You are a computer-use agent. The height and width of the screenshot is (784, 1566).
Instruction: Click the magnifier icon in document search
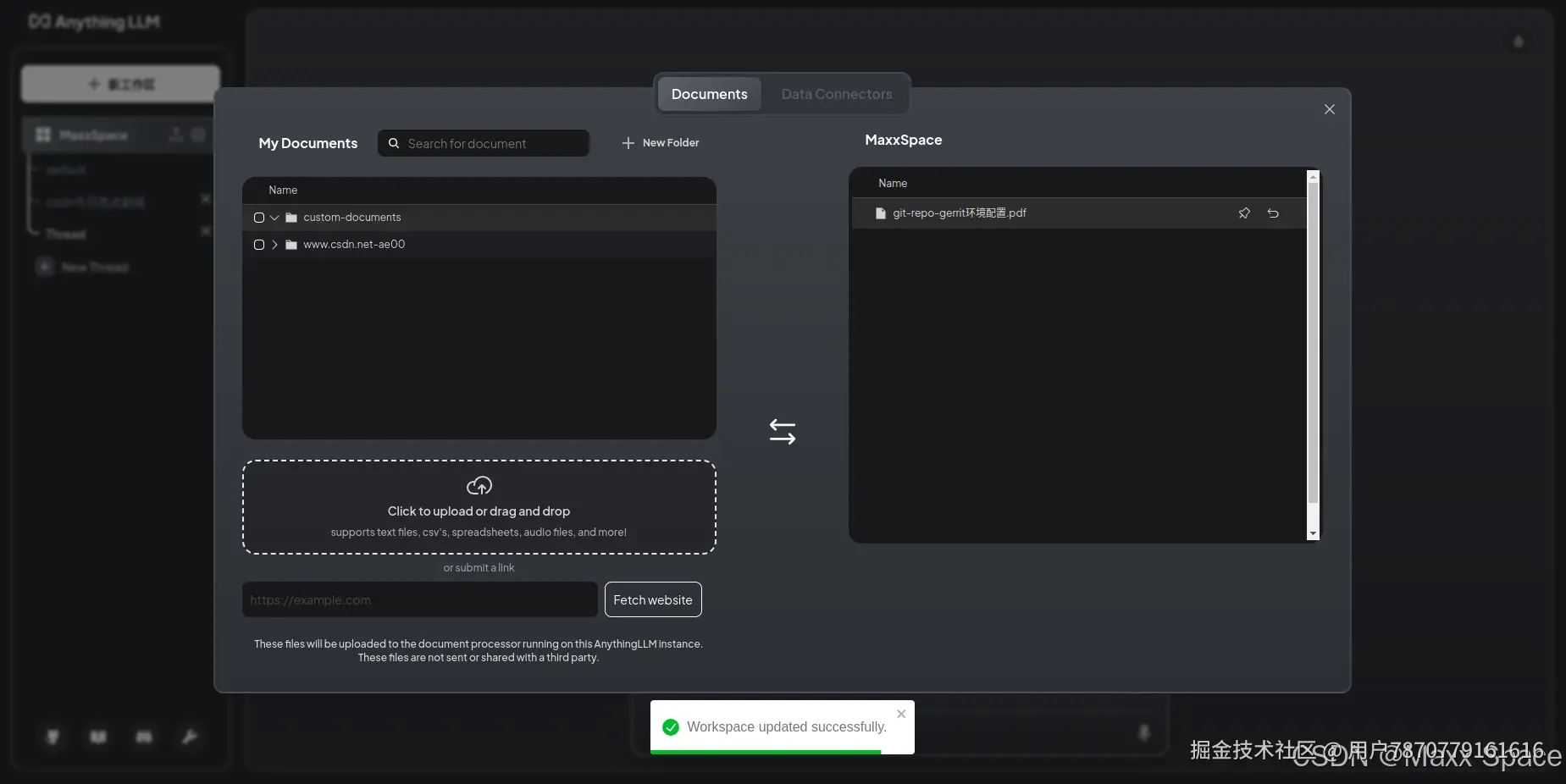click(394, 143)
